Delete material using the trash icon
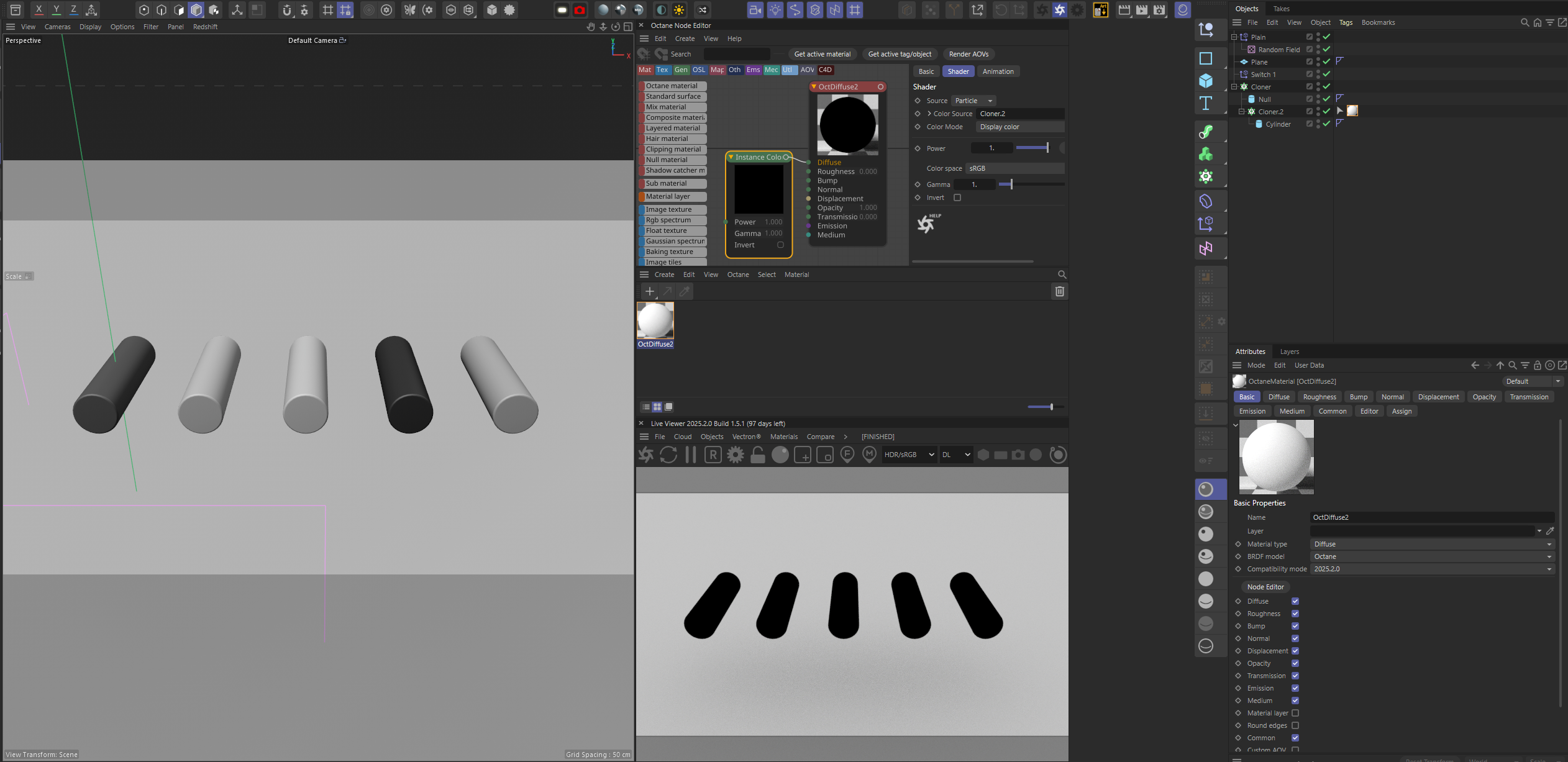The width and height of the screenshot is (1568, 762). point(1060,291)
